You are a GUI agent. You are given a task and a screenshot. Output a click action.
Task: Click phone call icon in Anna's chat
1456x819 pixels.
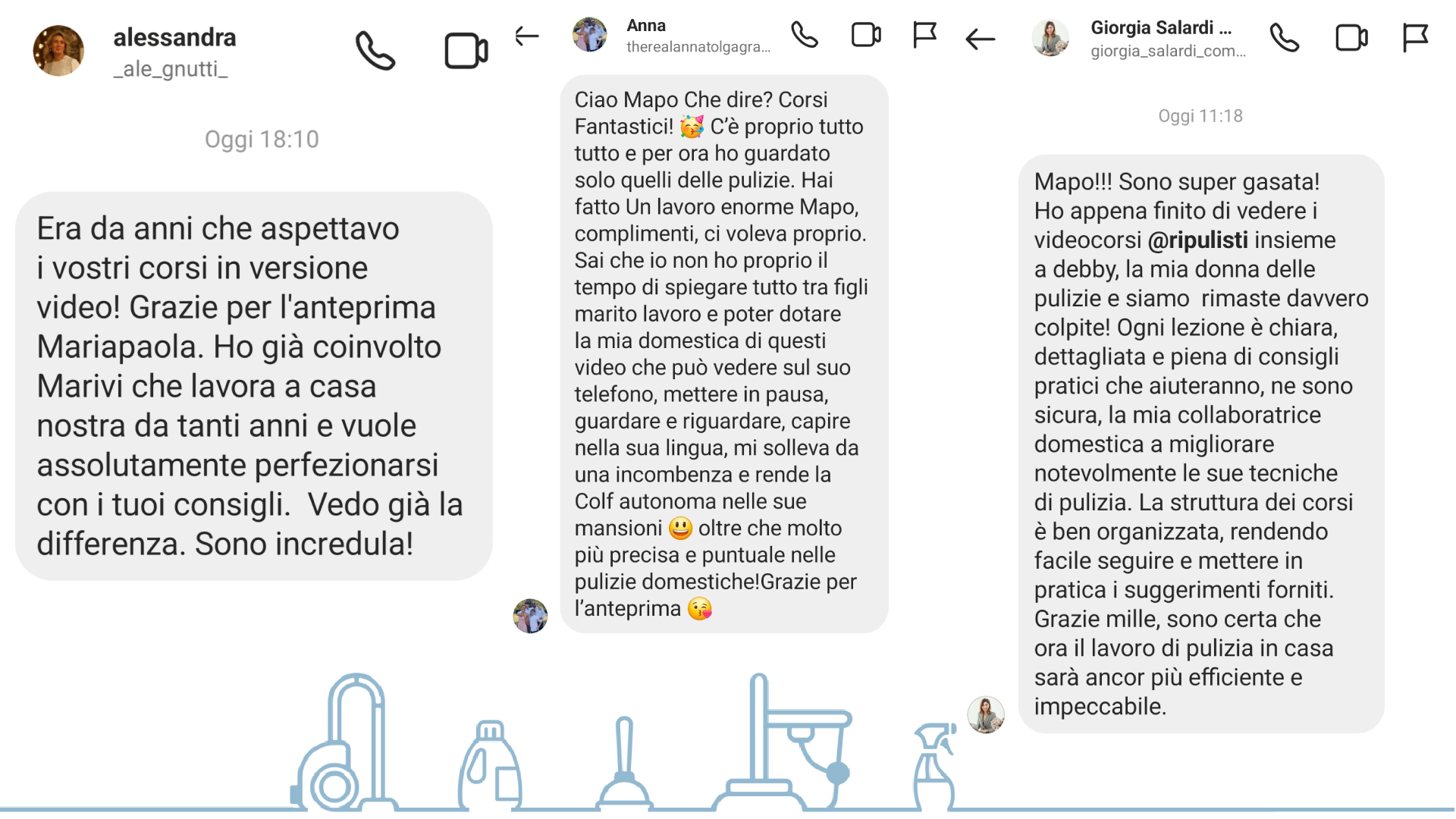(x=805, y=35)
